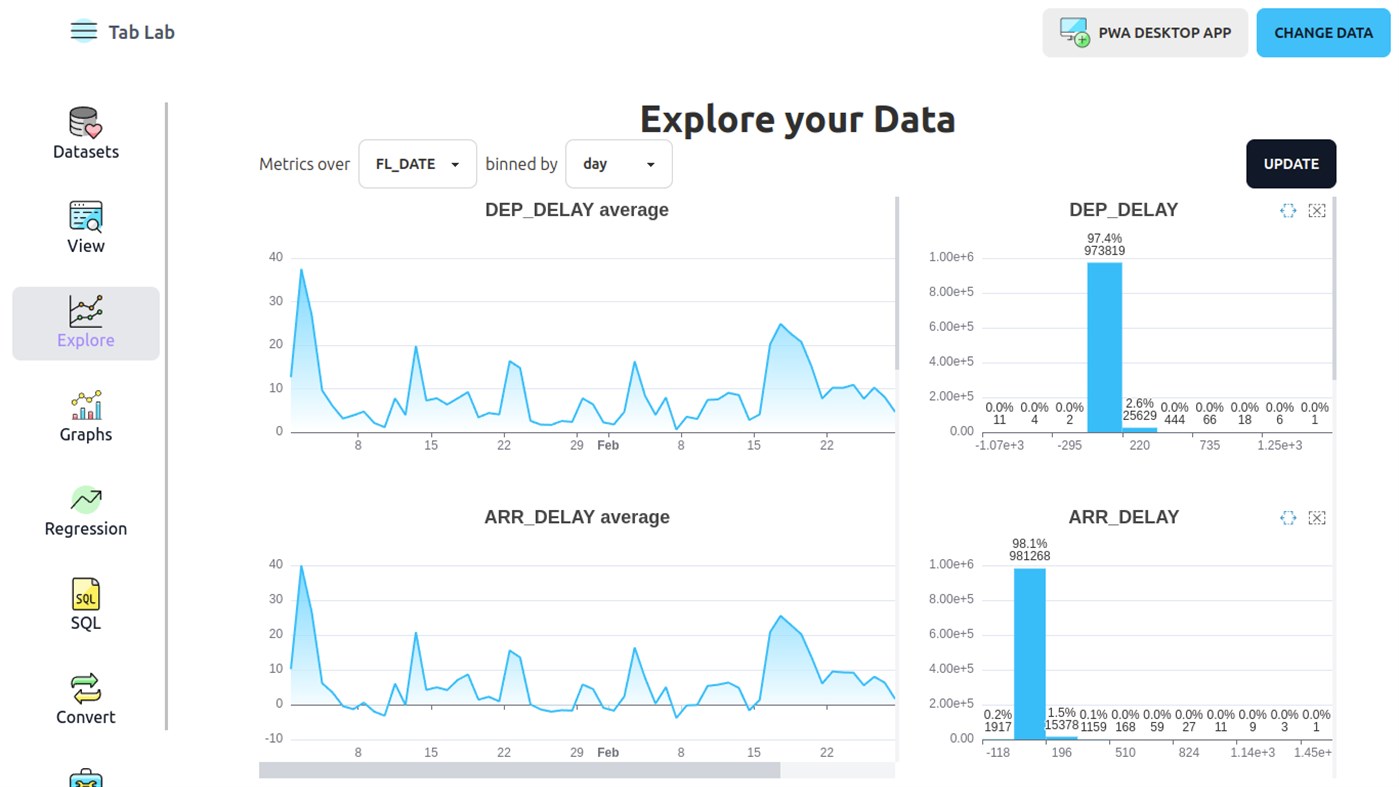The height and width of the screenshot is (787, 1399).
Task: Click the horizontal scrollbar below the time series charts
Action: (x=519, y=770)
